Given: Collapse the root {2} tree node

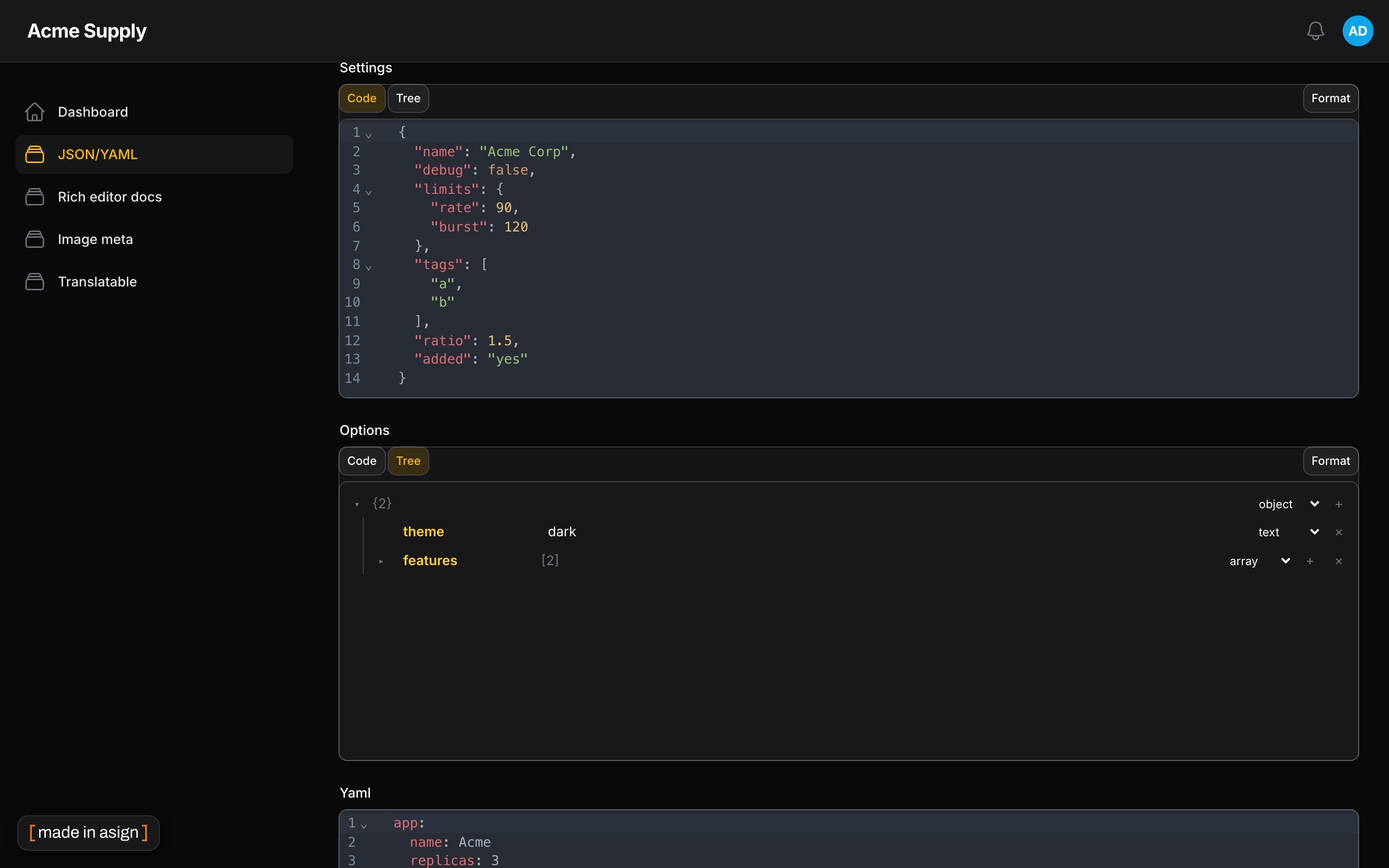Looking at the screenshot, I should (357, 504).
